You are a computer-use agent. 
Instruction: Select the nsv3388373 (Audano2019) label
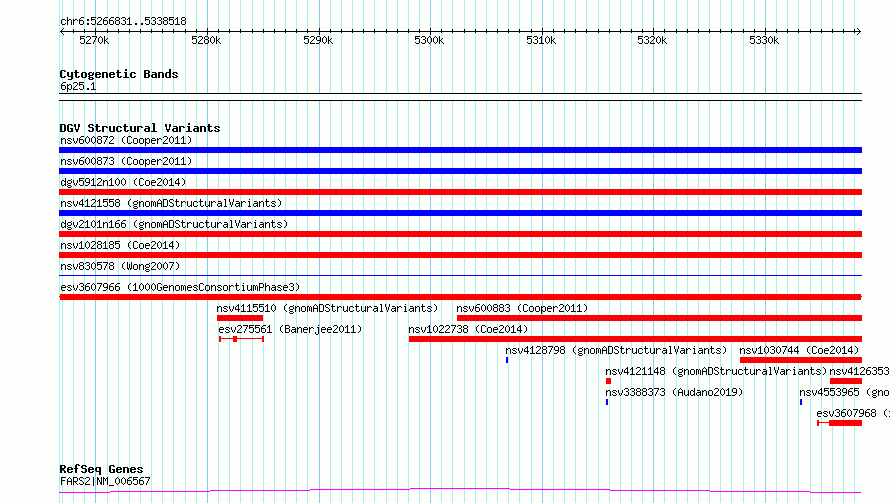pyautogui.click(x=674, y=392)
